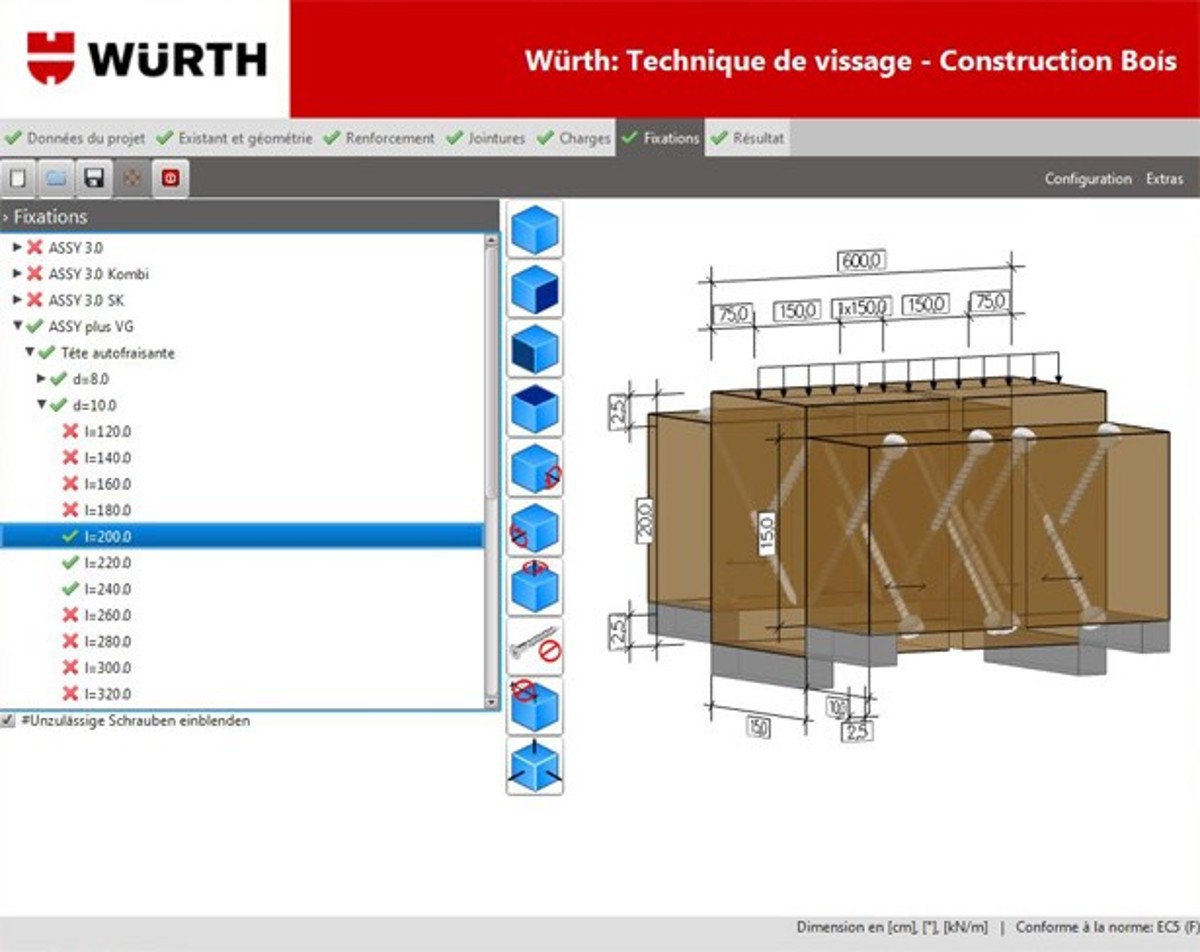
Task: Click the 1x150,0 spacing dimension label
Action: click(860, 307)
